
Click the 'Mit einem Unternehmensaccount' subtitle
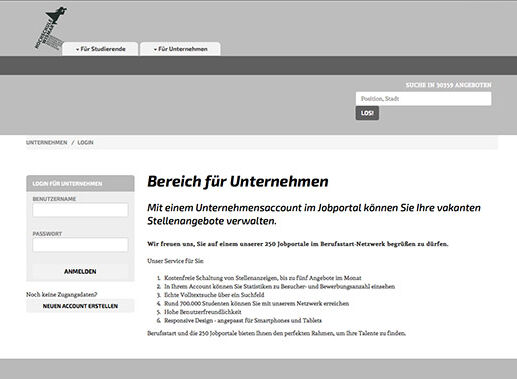coord(314,214)
